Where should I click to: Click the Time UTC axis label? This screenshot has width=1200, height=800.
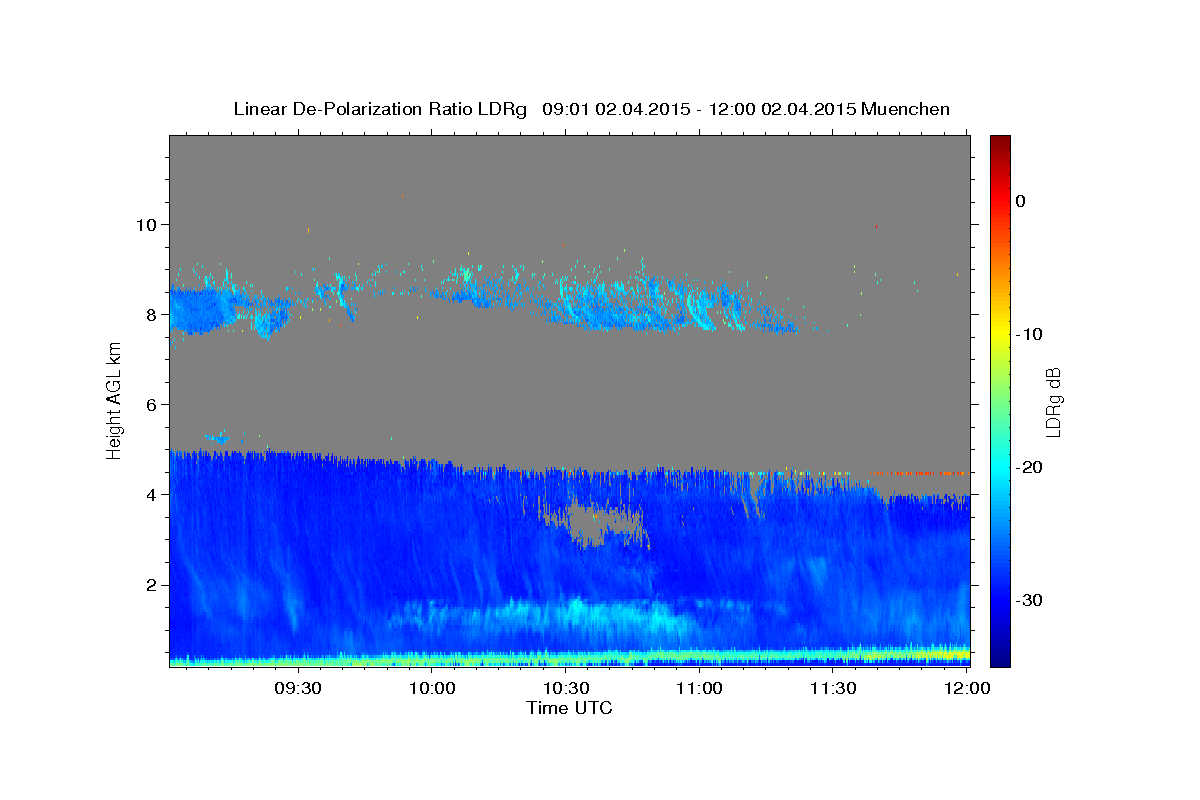(569, 708)
